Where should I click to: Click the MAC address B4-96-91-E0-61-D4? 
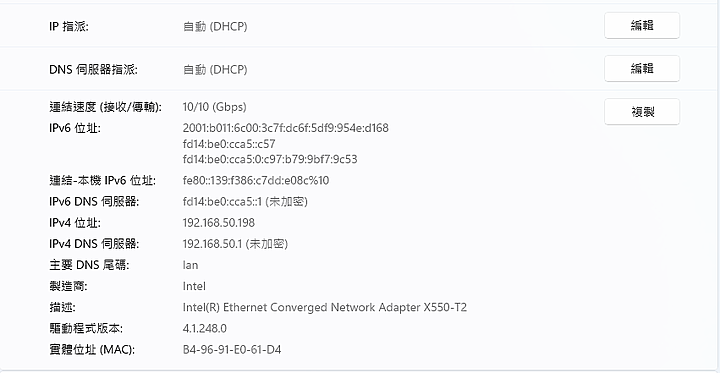tap(232, 350)
